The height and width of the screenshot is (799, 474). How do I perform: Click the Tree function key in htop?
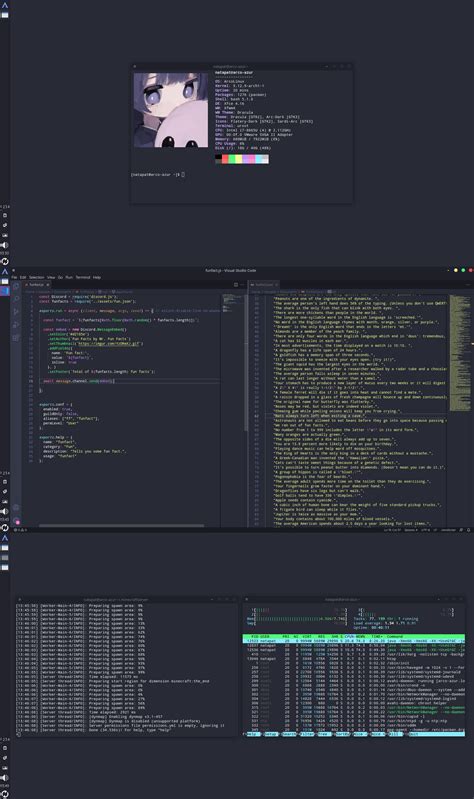click(x=324, y=734)
